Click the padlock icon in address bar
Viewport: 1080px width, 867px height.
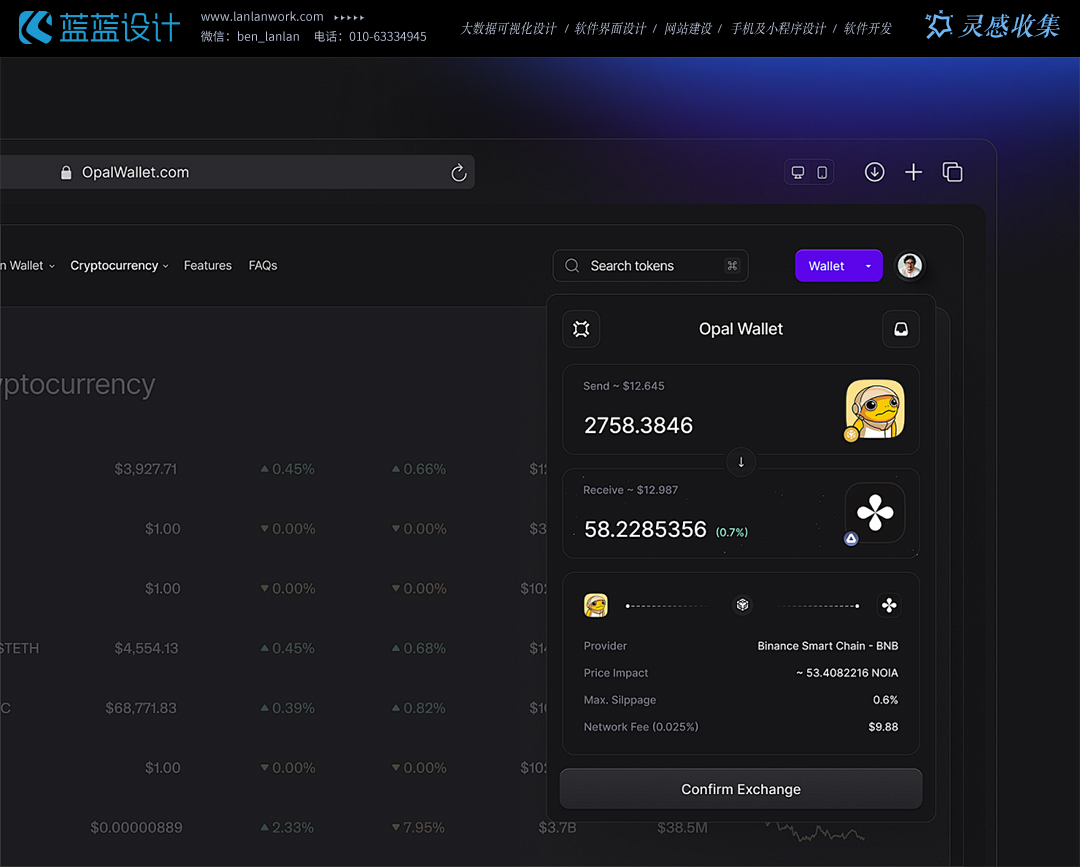click(x=66, y=173)
